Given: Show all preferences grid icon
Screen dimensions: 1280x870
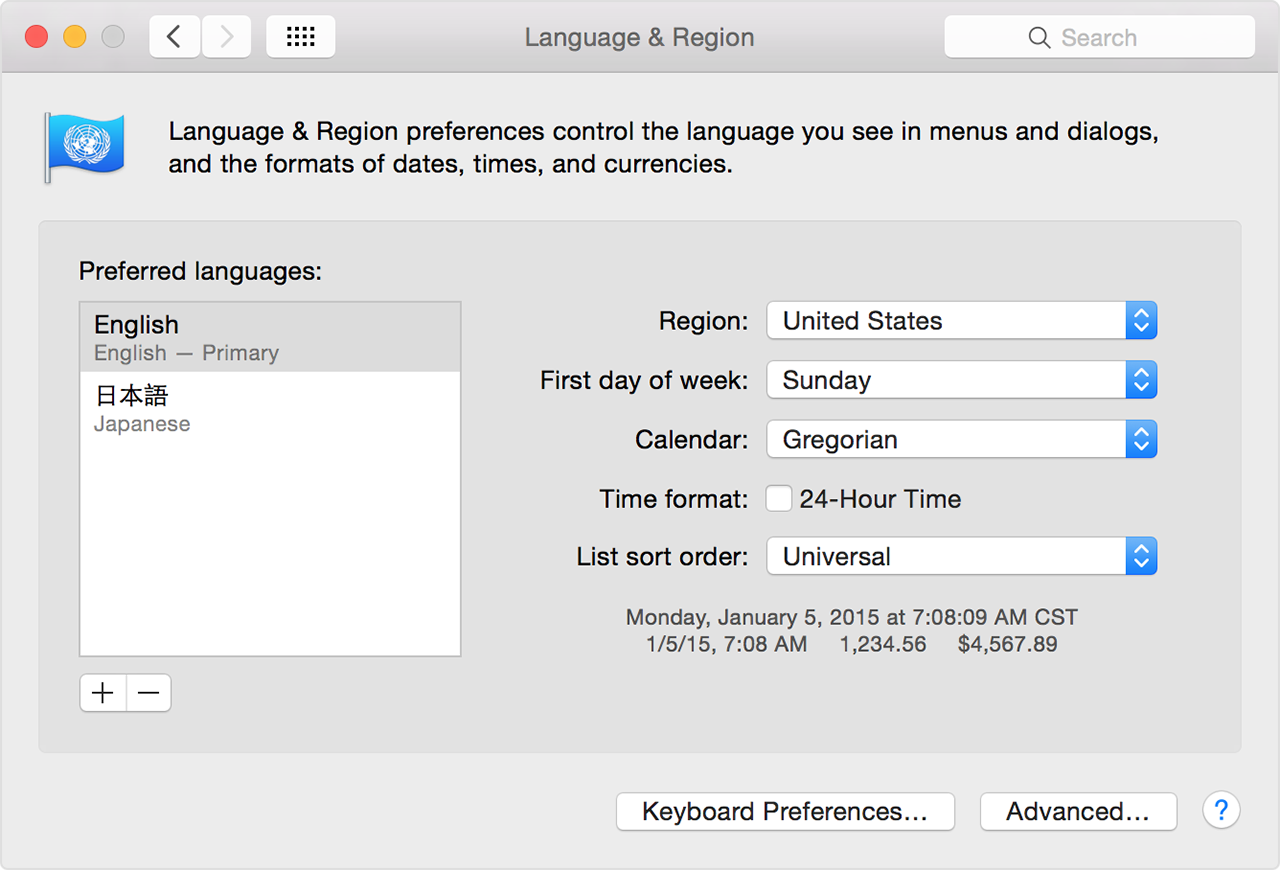Looking at the screenshot, I should (x=300, y=37).
